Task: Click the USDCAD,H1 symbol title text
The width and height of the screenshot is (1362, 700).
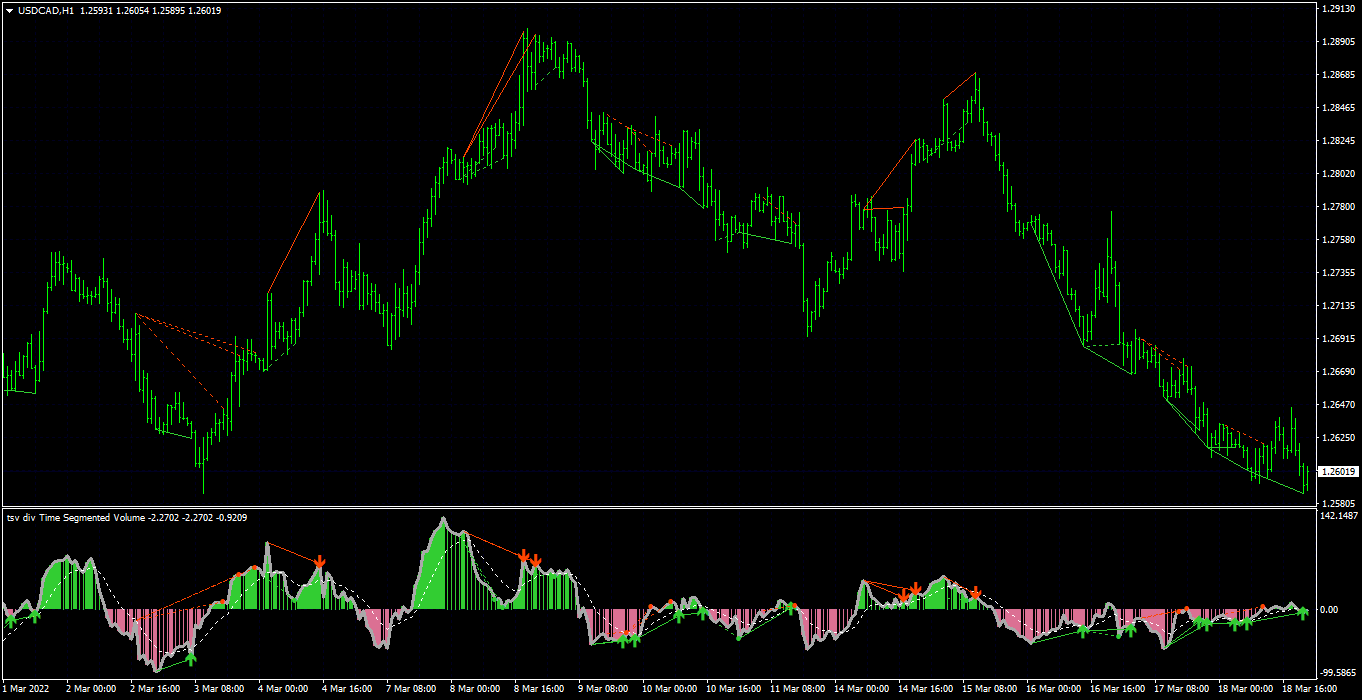Action: (45, 10)
